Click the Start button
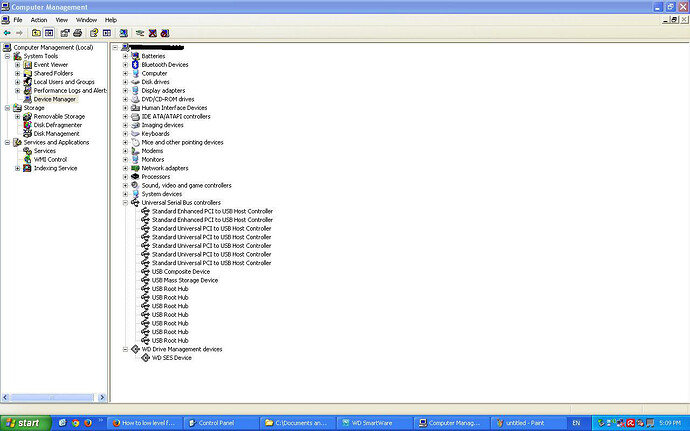The height and width of the screenshot is (431, 690). tap(26, 423)
